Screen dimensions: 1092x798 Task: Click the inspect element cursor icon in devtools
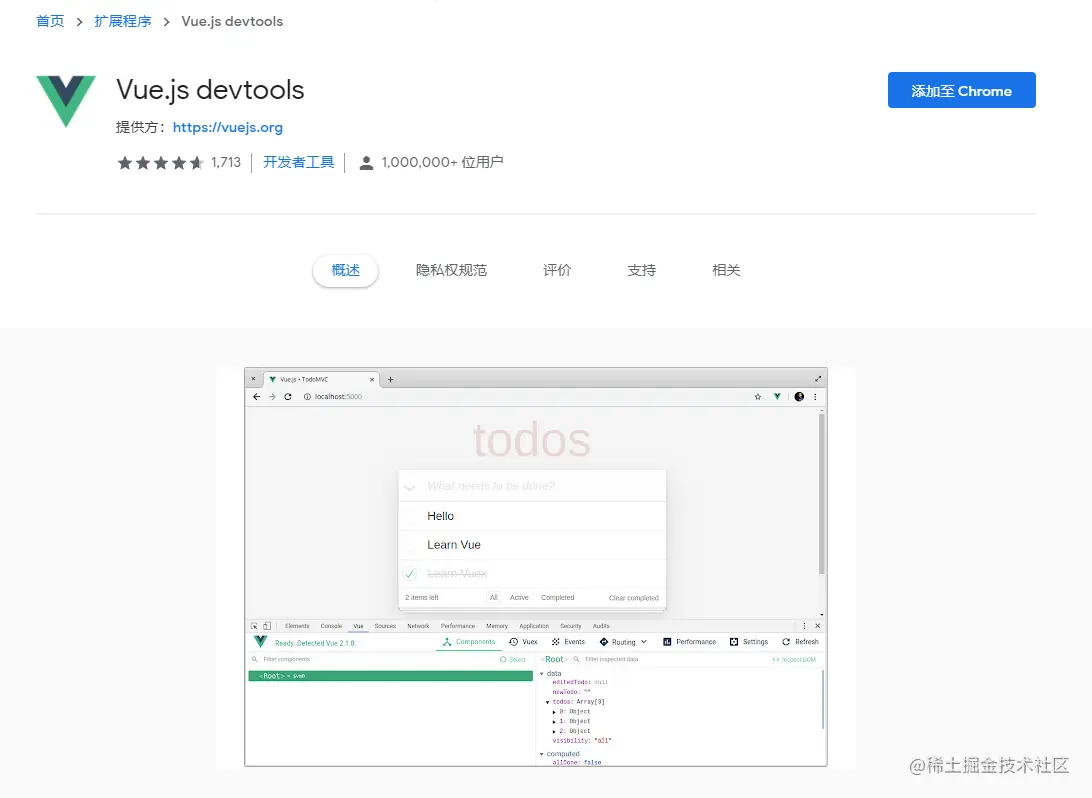point(254,626)
